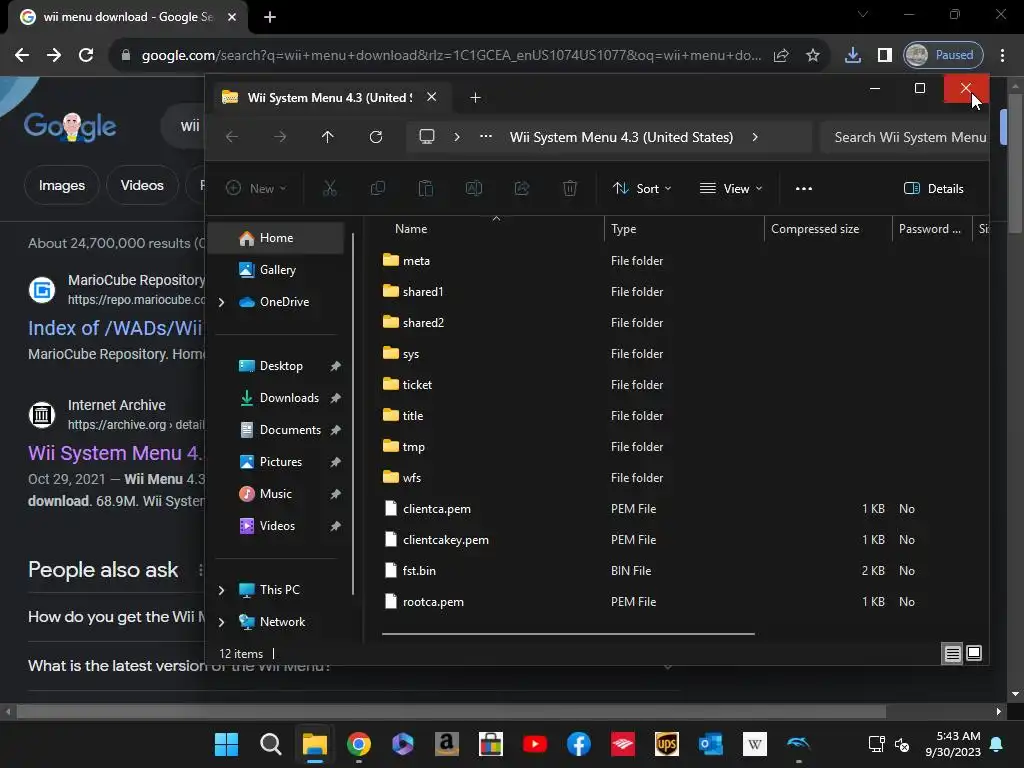1024x768 pixels.
Task: Select the rootca.pem file
Action: coord(433,602)
